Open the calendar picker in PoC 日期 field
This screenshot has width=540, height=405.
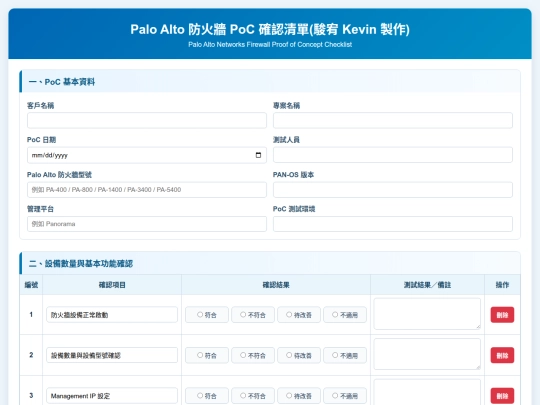(258, 155)
